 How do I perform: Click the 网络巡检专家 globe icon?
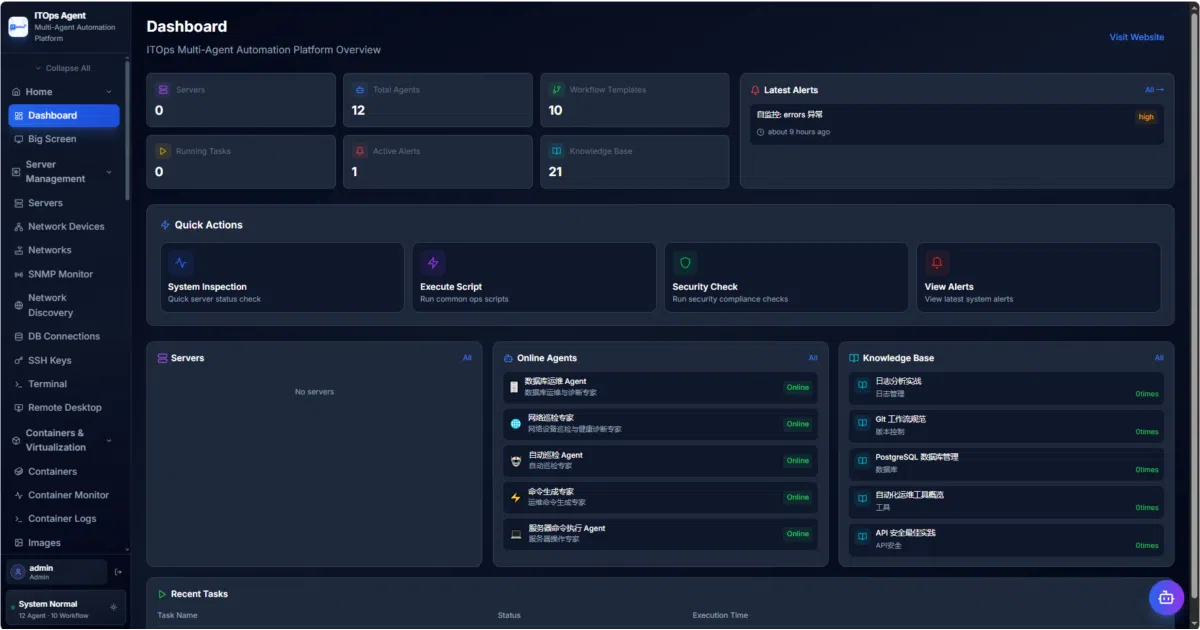pos(516,424)
